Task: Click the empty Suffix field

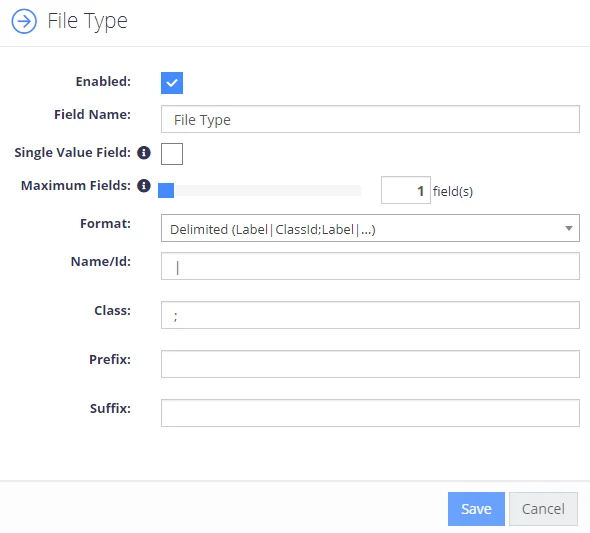Action: pos(370,413)
